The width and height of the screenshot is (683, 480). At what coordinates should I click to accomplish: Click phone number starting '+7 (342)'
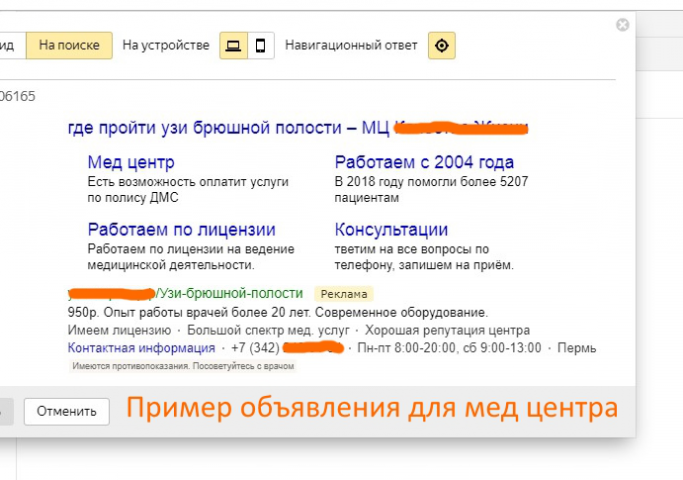click(x=287, y=348)
